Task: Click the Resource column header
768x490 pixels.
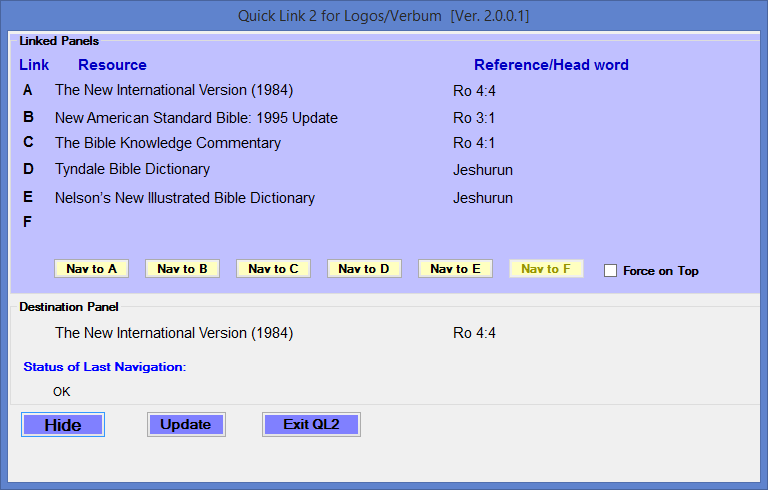Action: coord(112,65)
